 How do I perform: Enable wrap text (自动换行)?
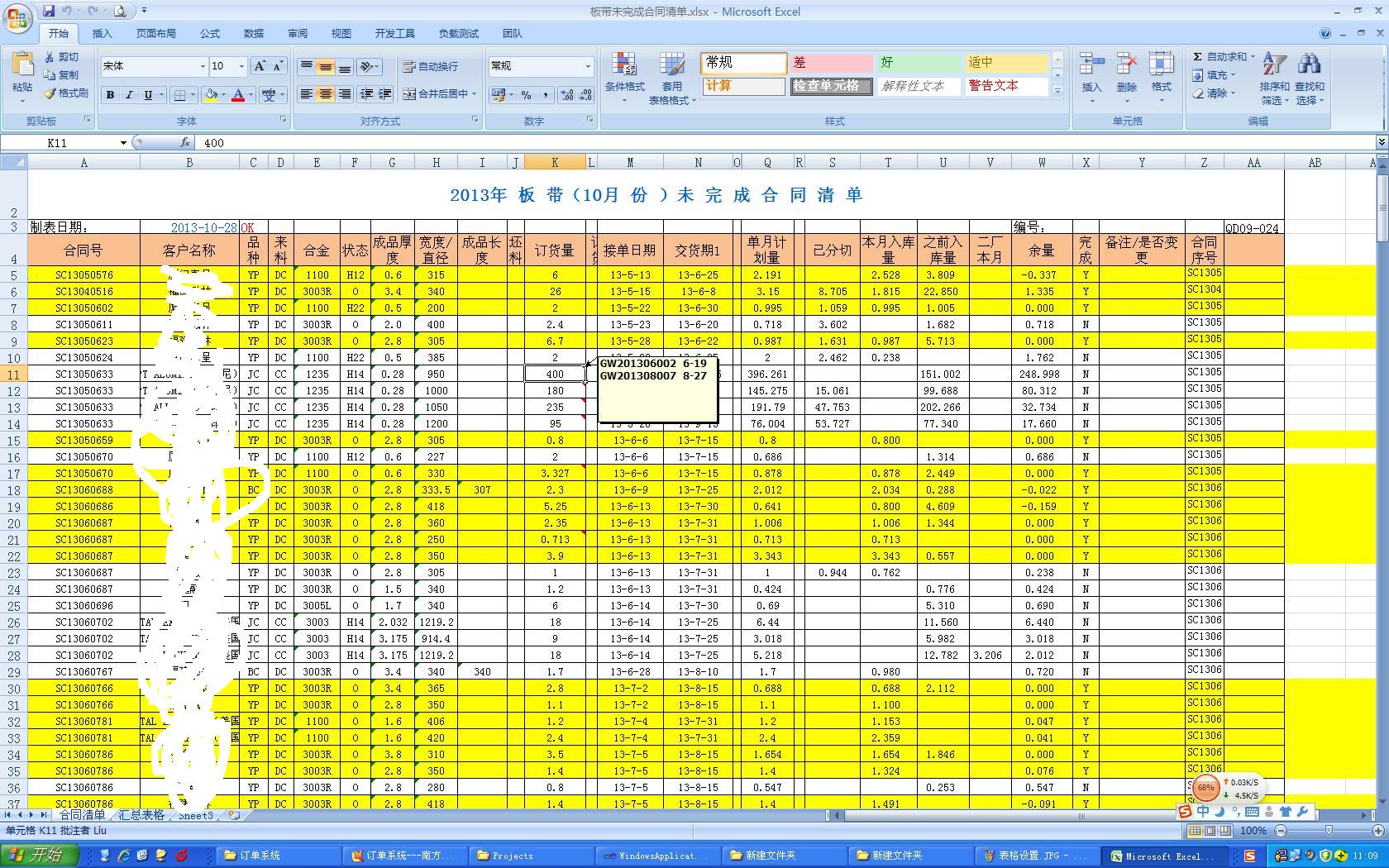tap(430, 66)
